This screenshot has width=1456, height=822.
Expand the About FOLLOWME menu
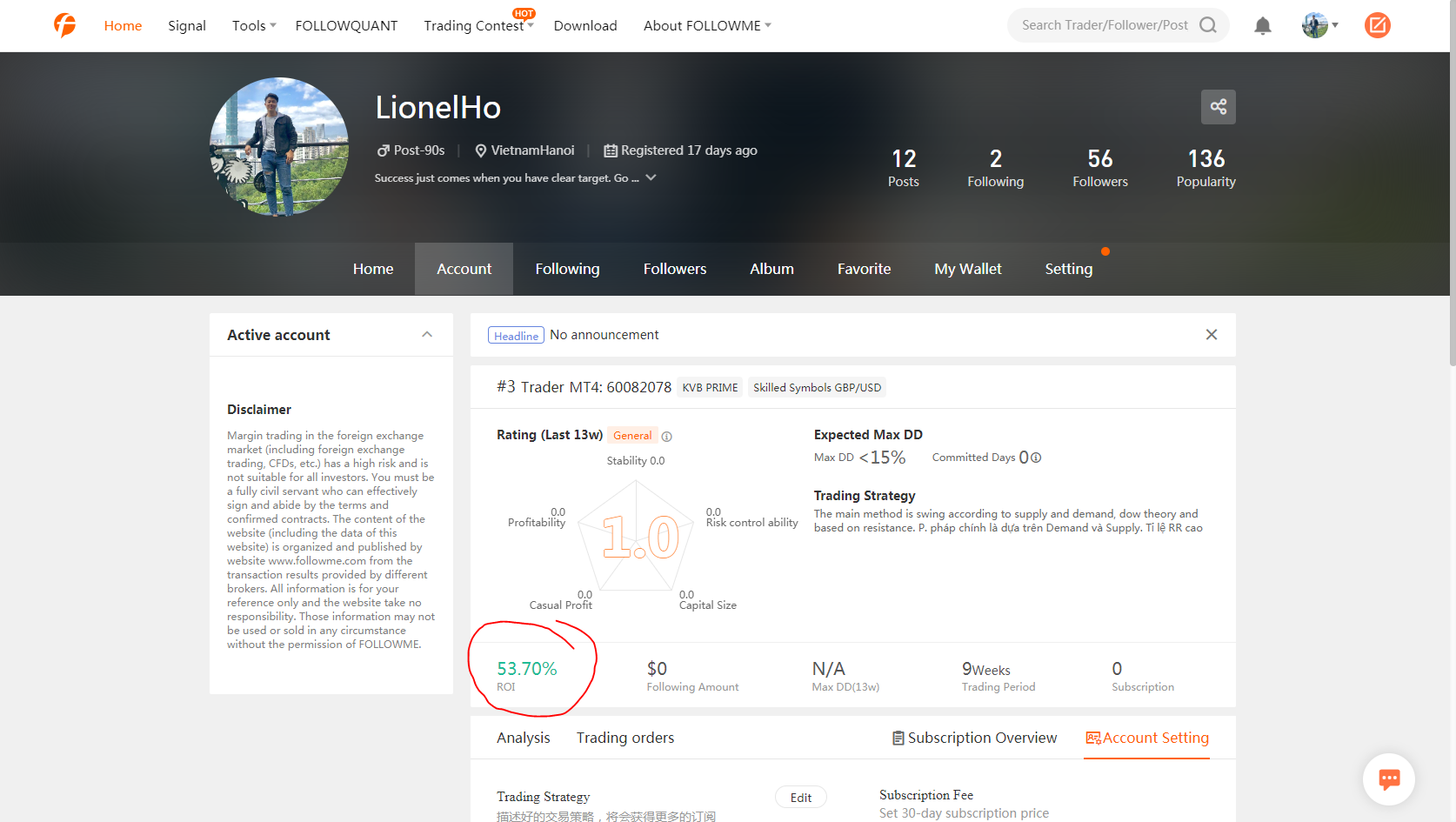coord(707,26)
